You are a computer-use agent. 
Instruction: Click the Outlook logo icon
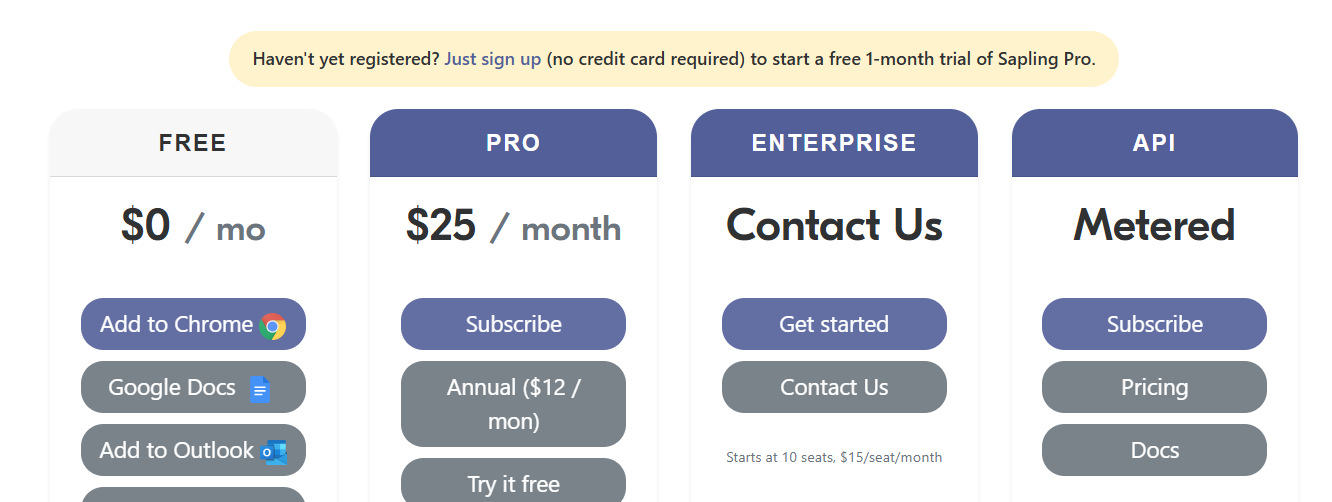pyautogui.click(x=274, y=452)
